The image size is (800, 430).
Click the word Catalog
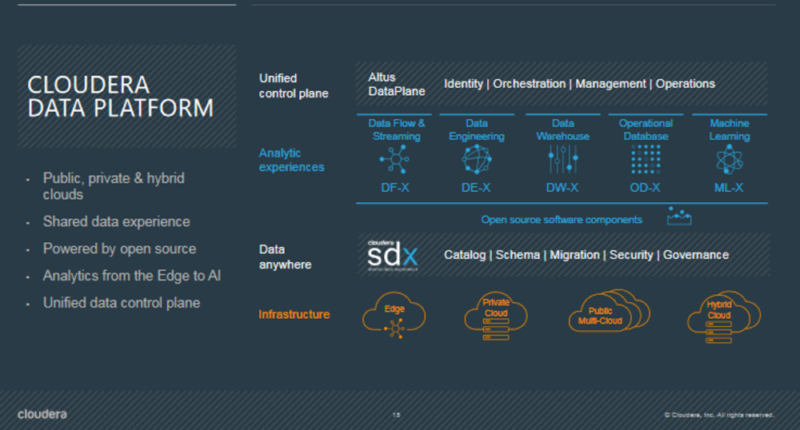(x=465, y=255)
